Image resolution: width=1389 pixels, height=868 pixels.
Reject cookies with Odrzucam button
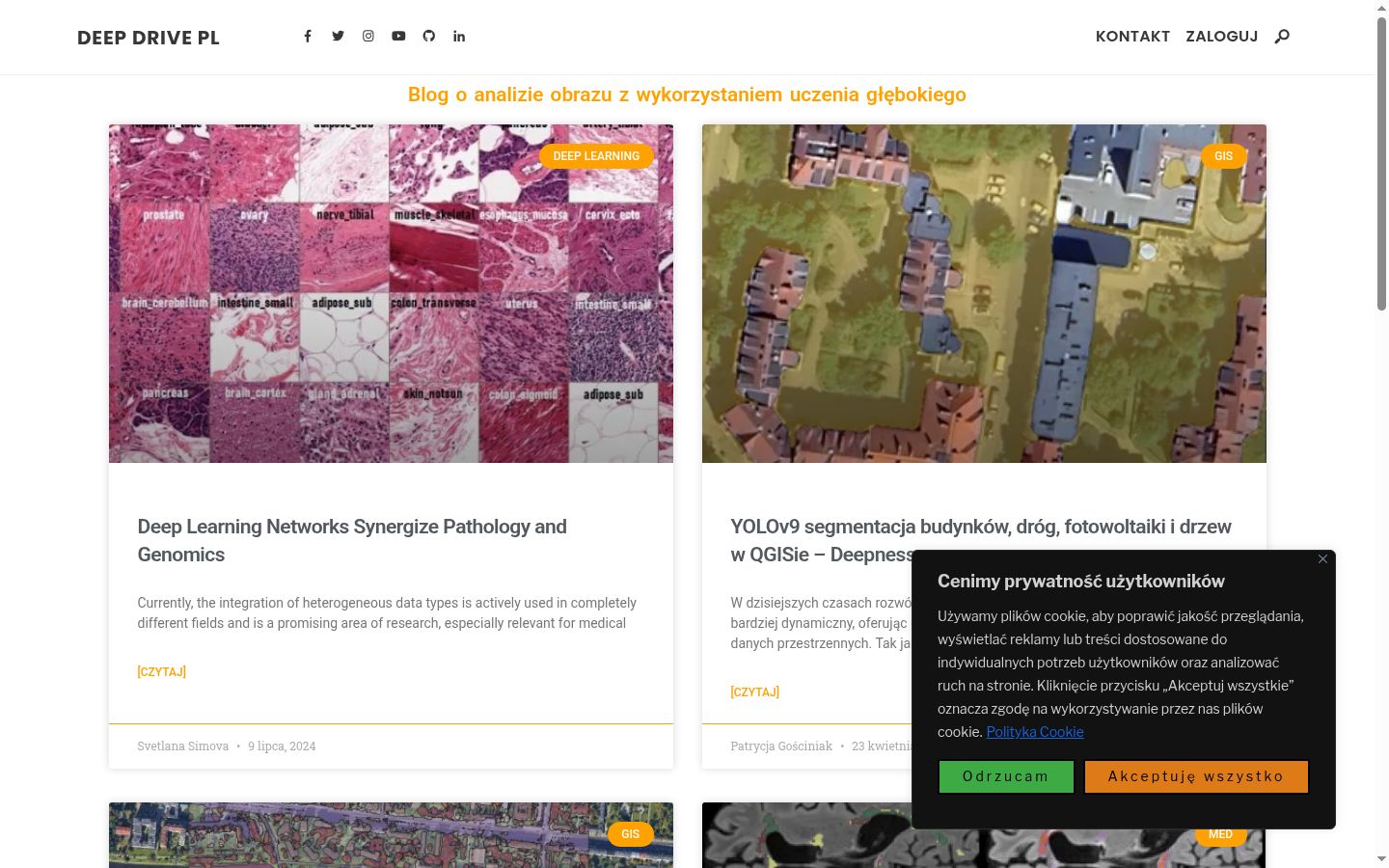(x=1006, y=776)
